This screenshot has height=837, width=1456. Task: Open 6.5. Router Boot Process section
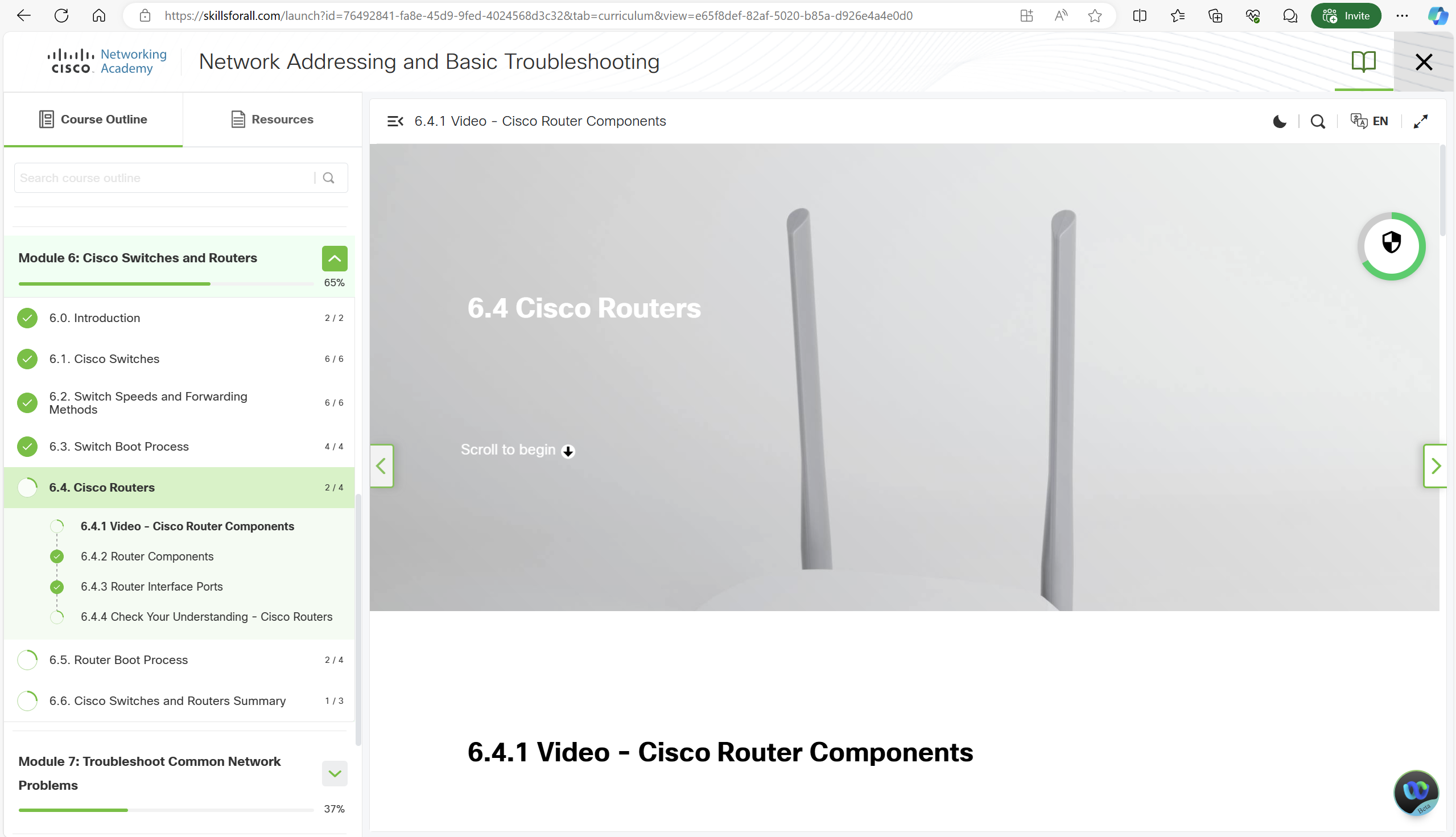tap(118, 660)
